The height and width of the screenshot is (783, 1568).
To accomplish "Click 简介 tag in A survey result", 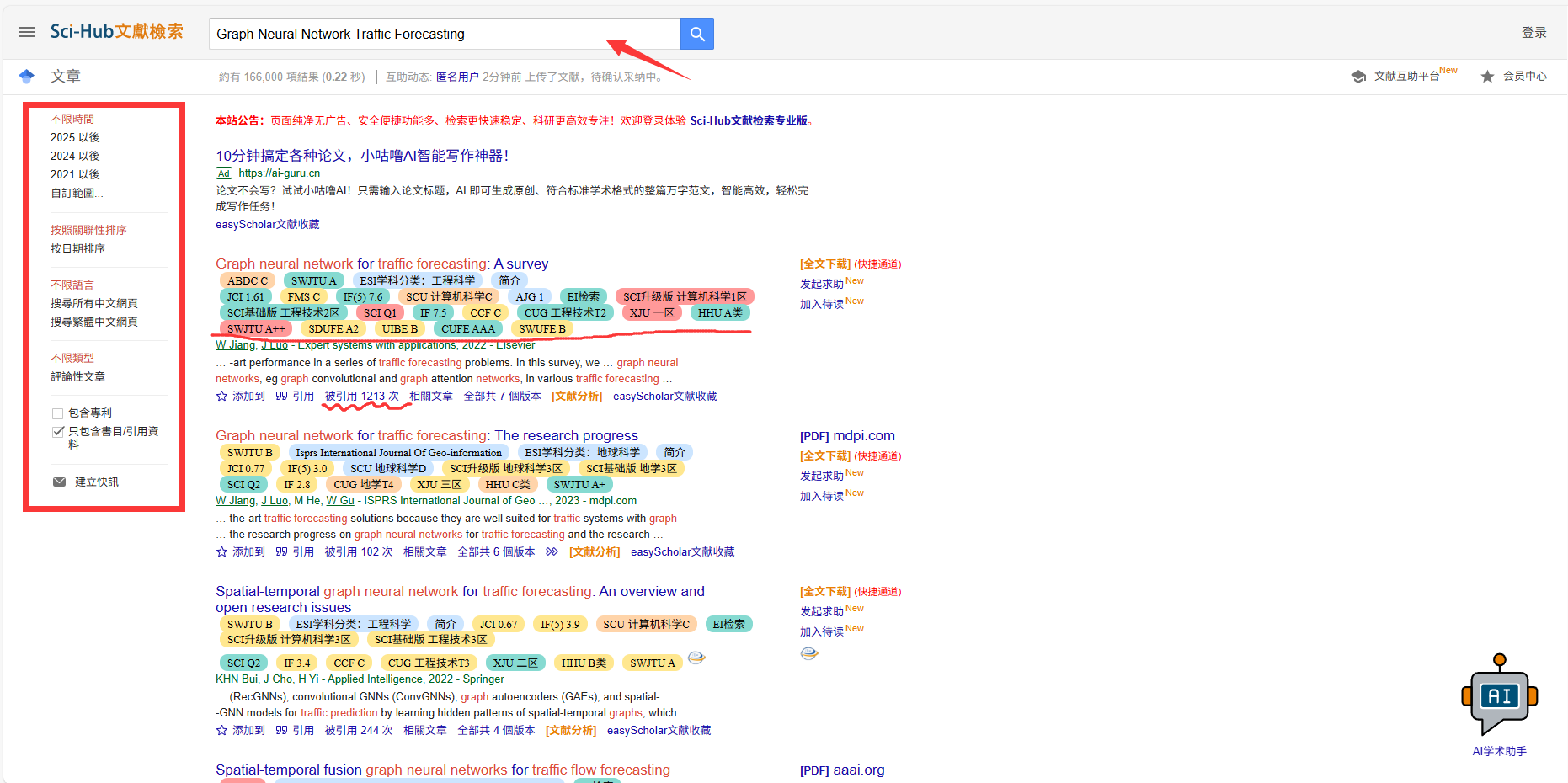I will tap(509, 280).
